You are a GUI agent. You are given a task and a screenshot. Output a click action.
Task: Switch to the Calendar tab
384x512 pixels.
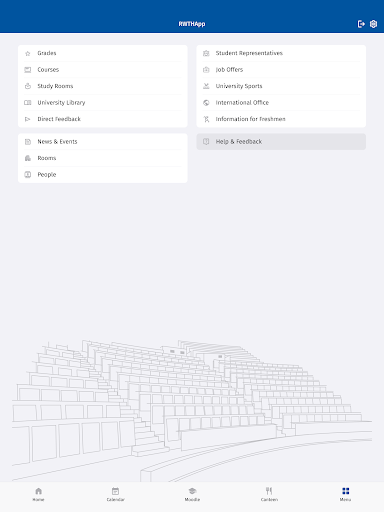pos(115,494)
